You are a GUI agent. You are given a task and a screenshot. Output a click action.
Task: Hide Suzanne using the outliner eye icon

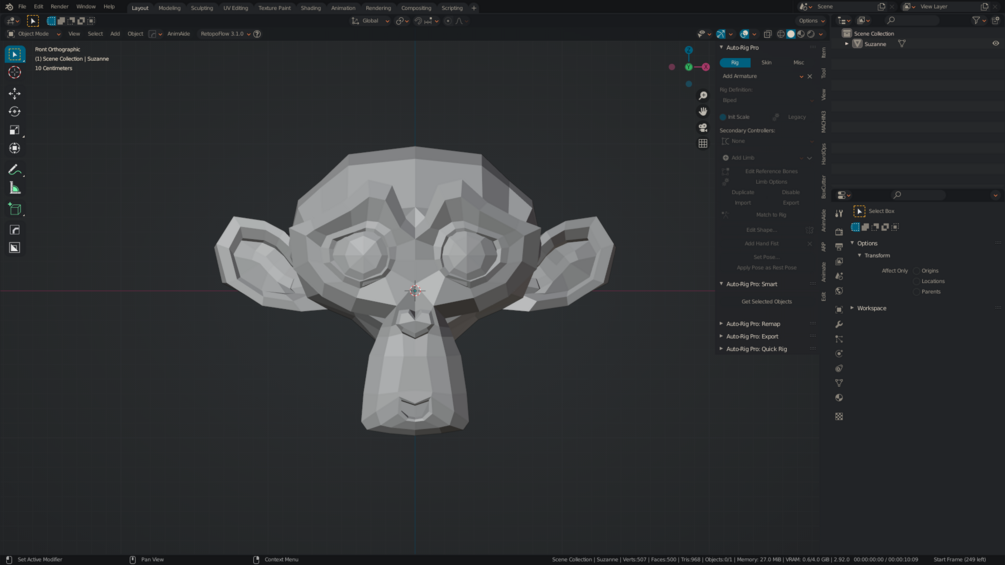(995, 44)
